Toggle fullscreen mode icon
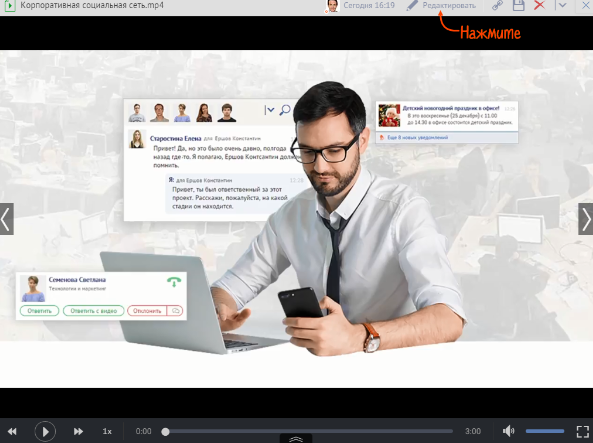This screenshot has height=443, width=593. click(x=583, y=431)
